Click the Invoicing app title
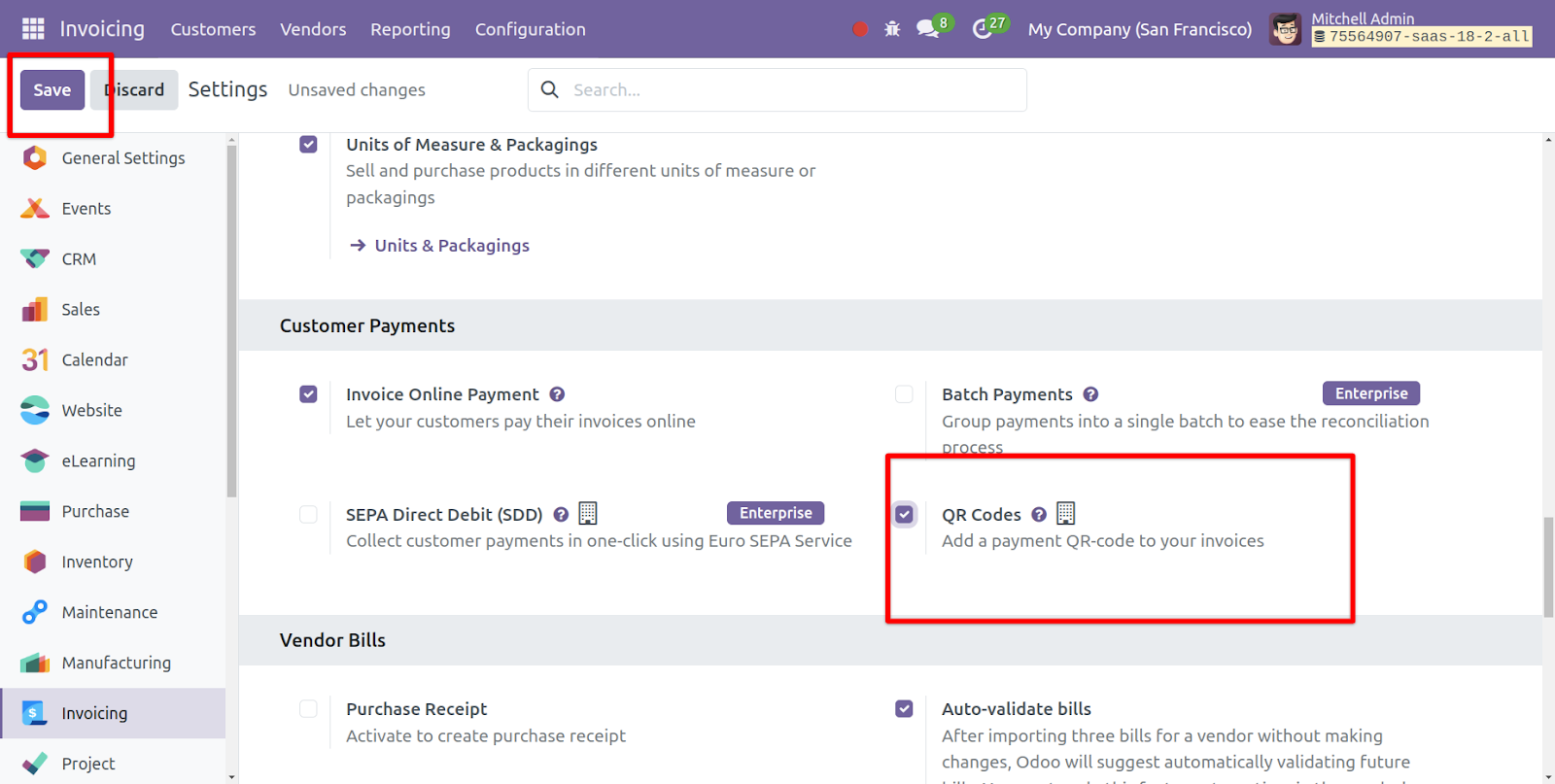 click(x=102, y=29)
